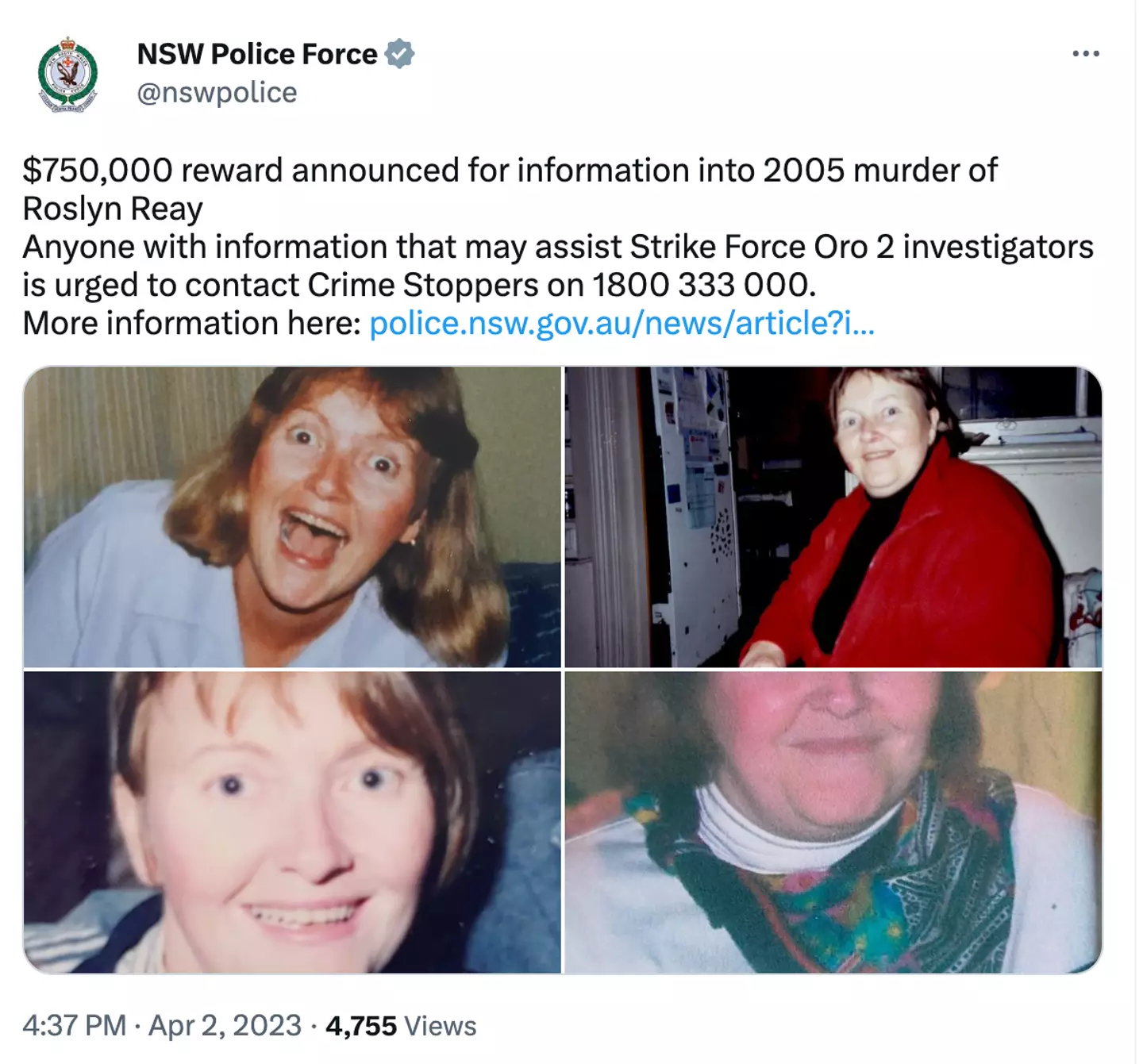View the photo of woman in red jacket
1143x1064 pixels.
[833, 517]
